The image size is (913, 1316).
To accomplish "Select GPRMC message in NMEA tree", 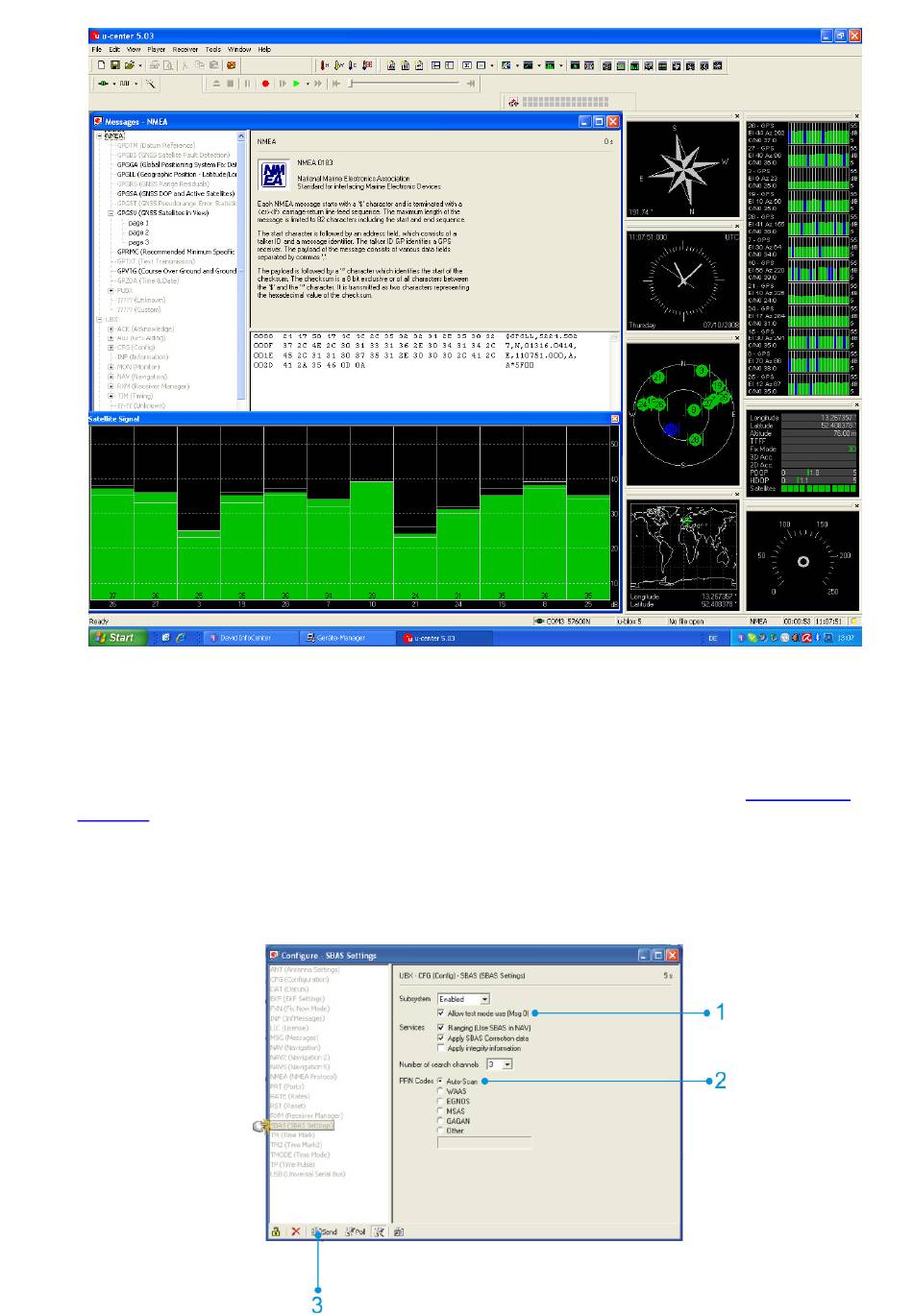I will point(177,252).
